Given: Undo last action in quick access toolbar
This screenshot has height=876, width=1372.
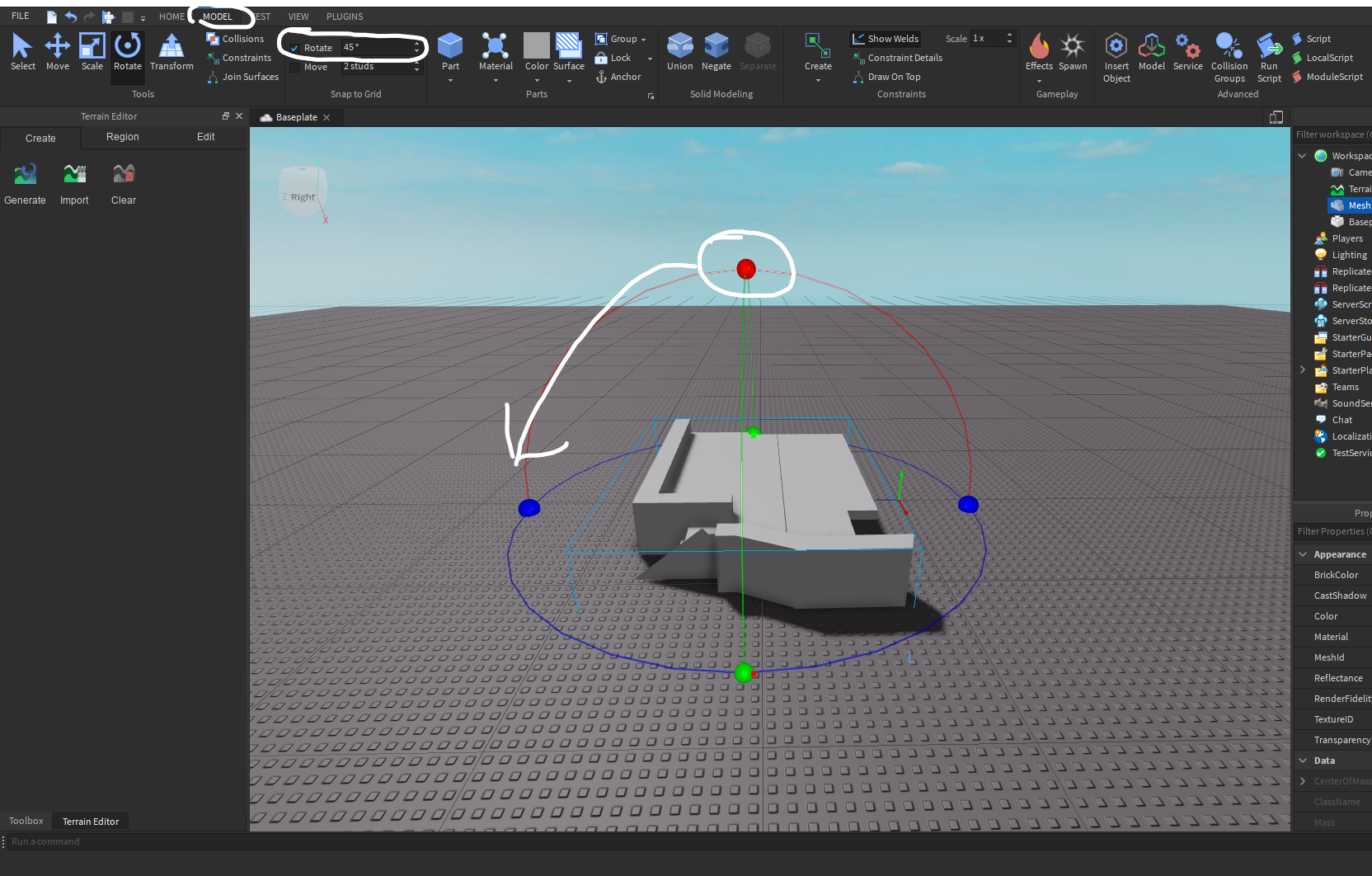Looking at the screenshot, I should click(x=71, y=16).
